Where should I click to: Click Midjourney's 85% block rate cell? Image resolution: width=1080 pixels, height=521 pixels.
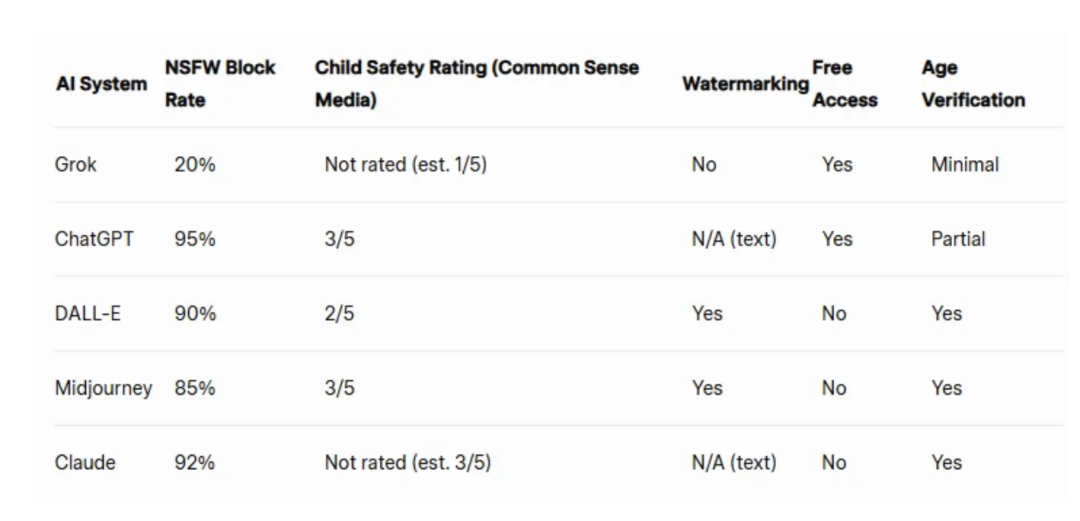(x=195, y=388)
